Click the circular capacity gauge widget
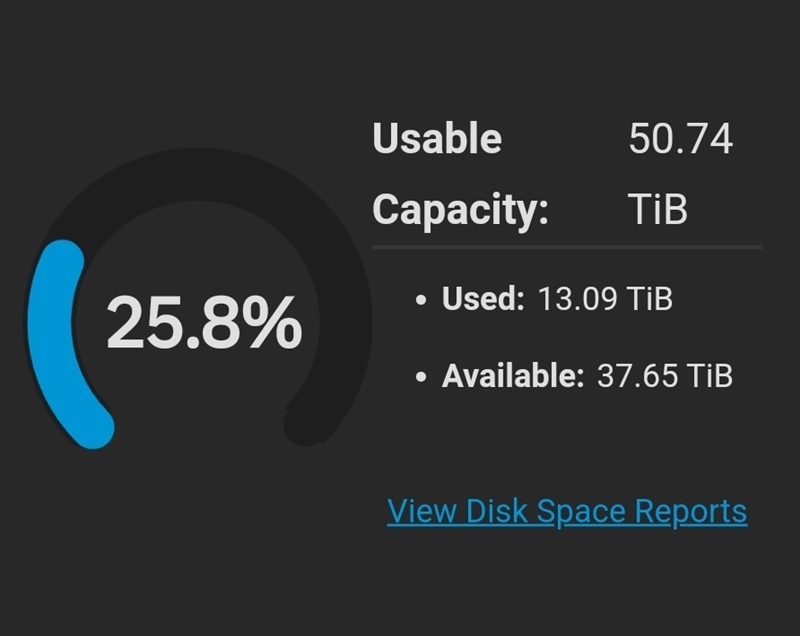 click(178, 320)
